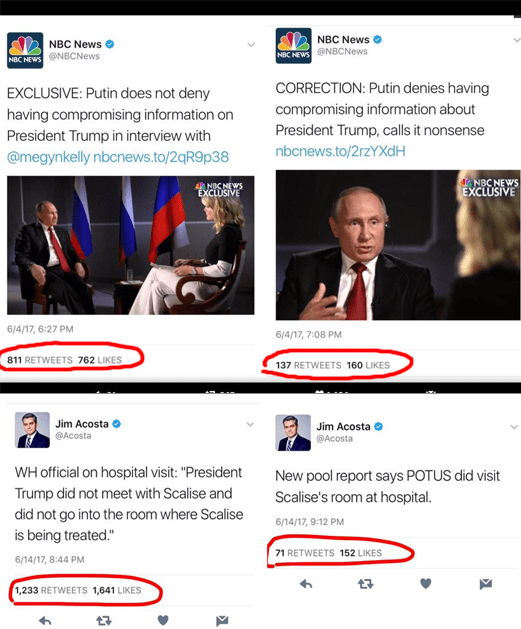The image size is (521, 629).
Task: Retweet the Acosta 9:12 PM pool report tweet
Action: 365,584
